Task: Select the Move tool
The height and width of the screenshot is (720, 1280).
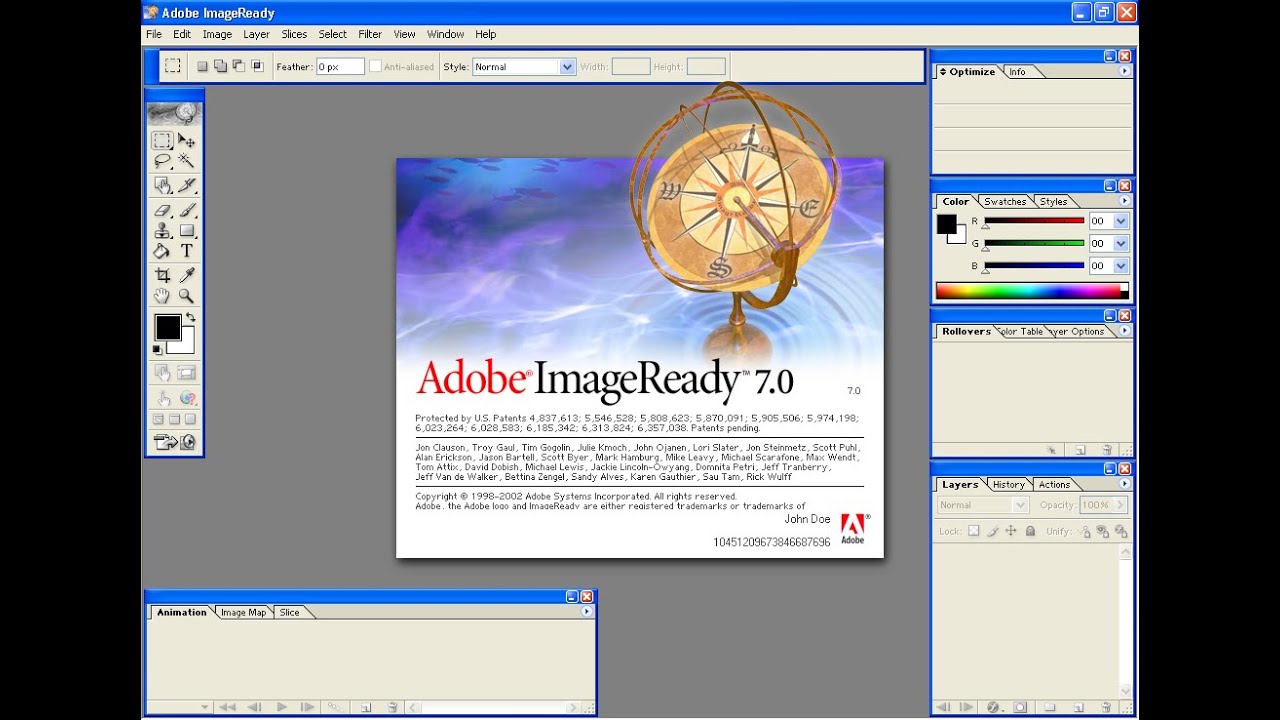Action: [187, 141]
